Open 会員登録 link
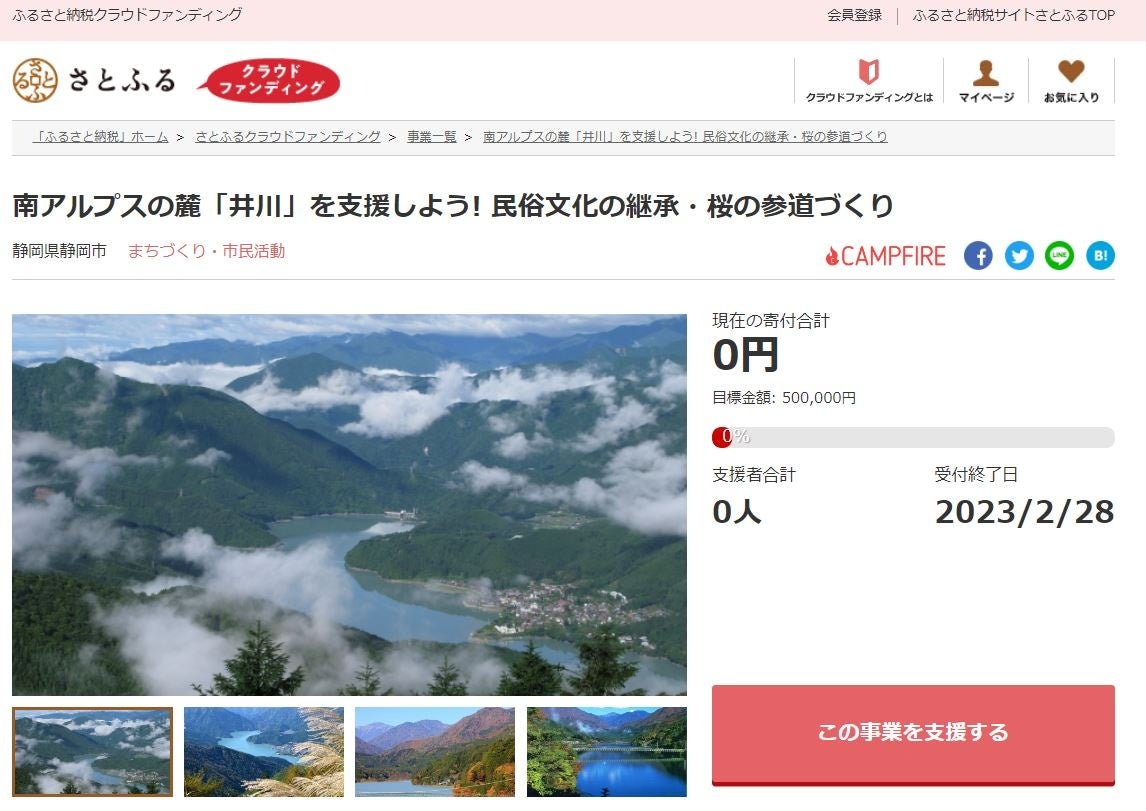 (854, 15)
